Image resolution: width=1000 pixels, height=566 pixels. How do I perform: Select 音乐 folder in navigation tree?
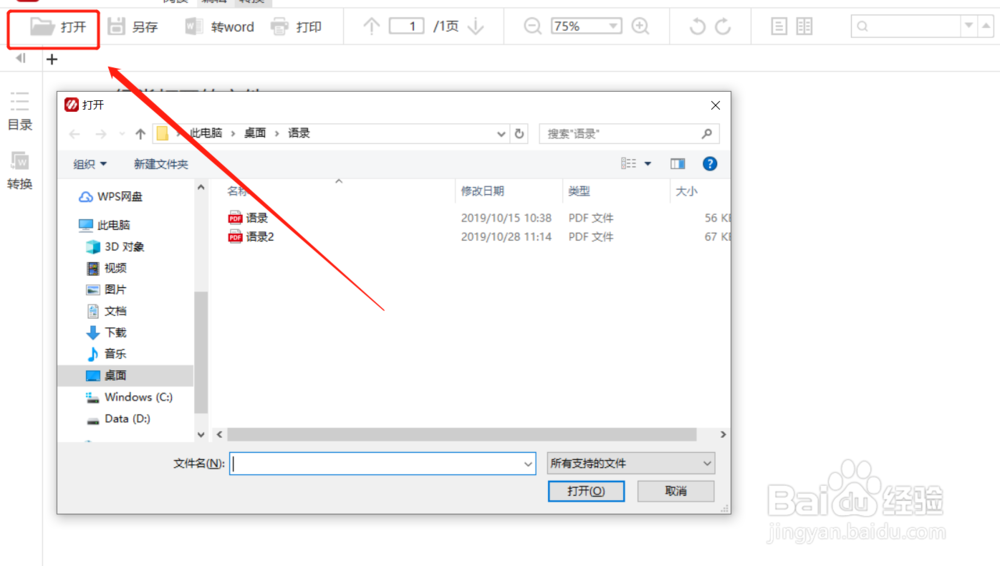coord(107,354)
